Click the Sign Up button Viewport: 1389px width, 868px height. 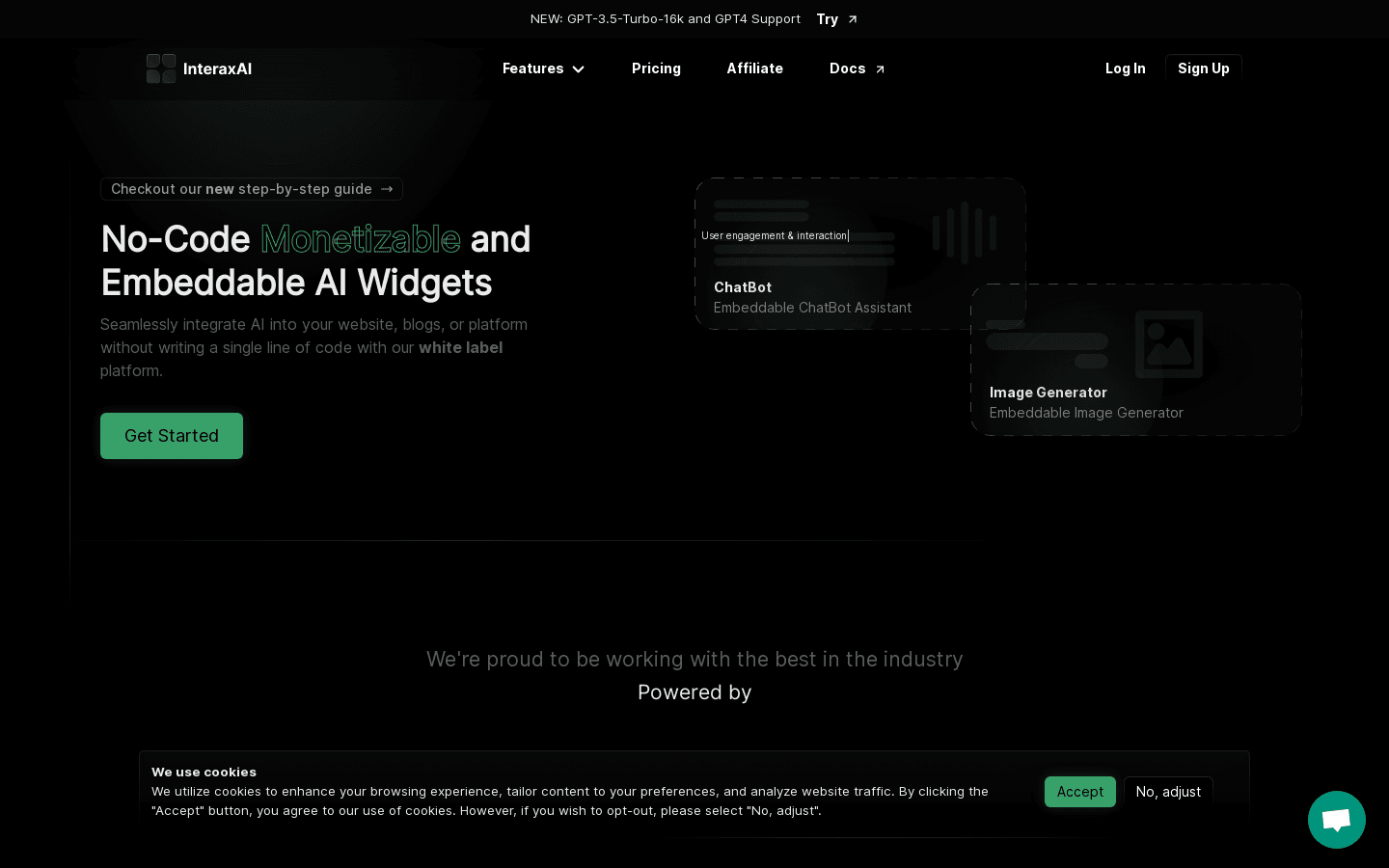click(x=1203, y=68)
